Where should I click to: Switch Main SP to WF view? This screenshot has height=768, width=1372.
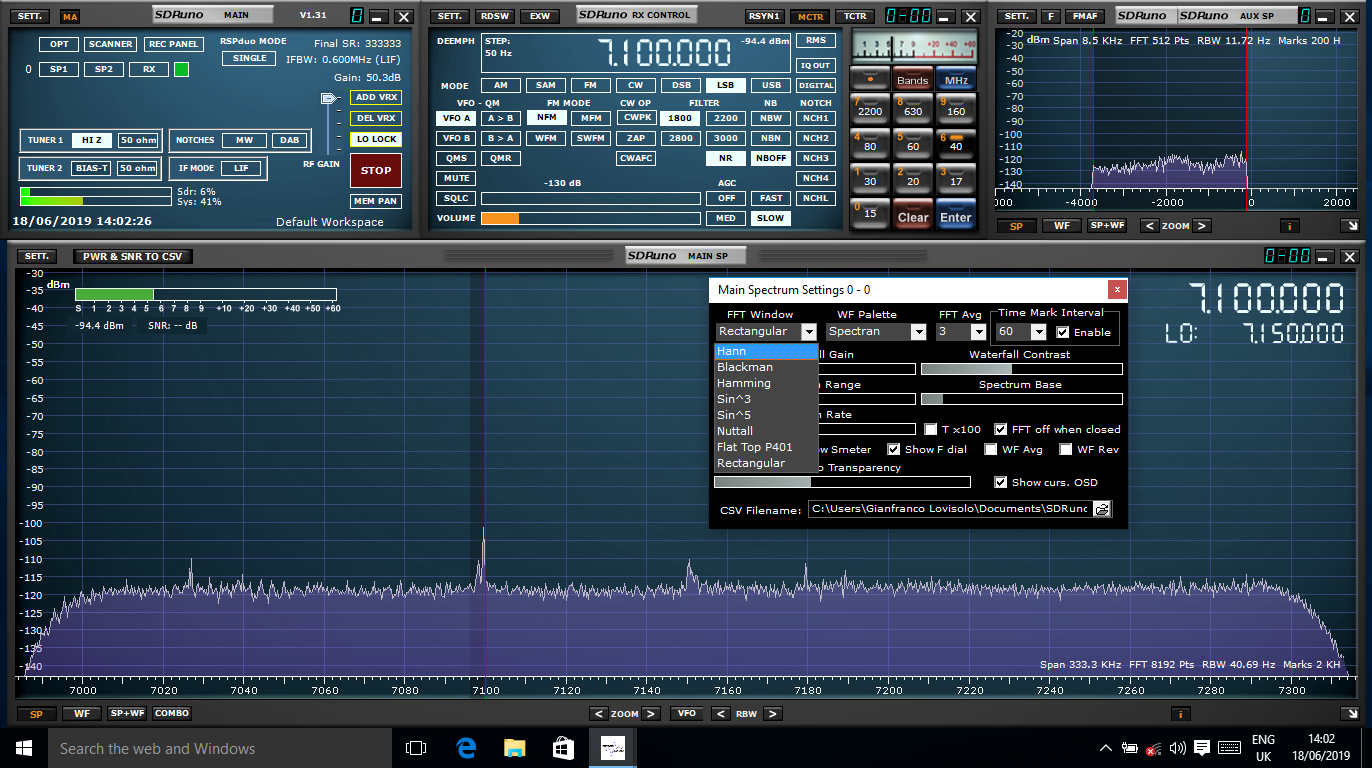coord(81,713)
